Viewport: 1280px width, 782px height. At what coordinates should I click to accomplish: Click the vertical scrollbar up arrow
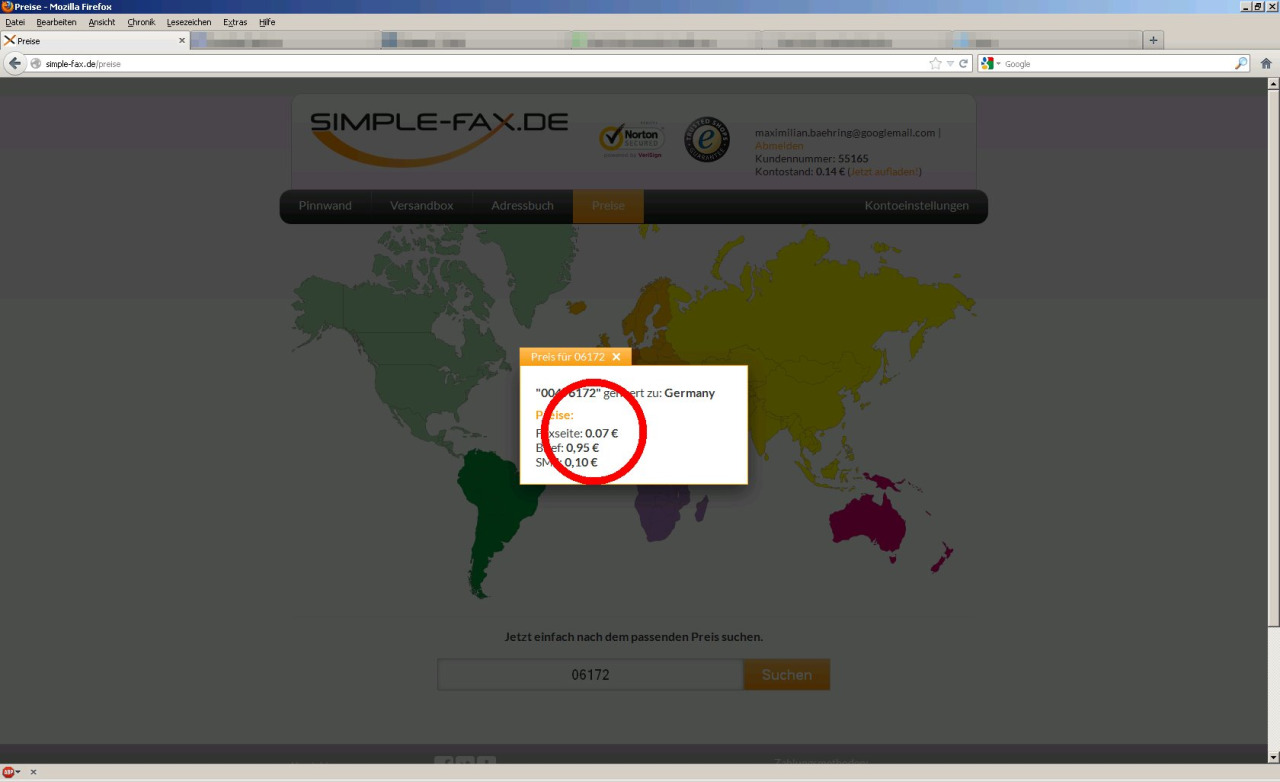(1273, 84)
